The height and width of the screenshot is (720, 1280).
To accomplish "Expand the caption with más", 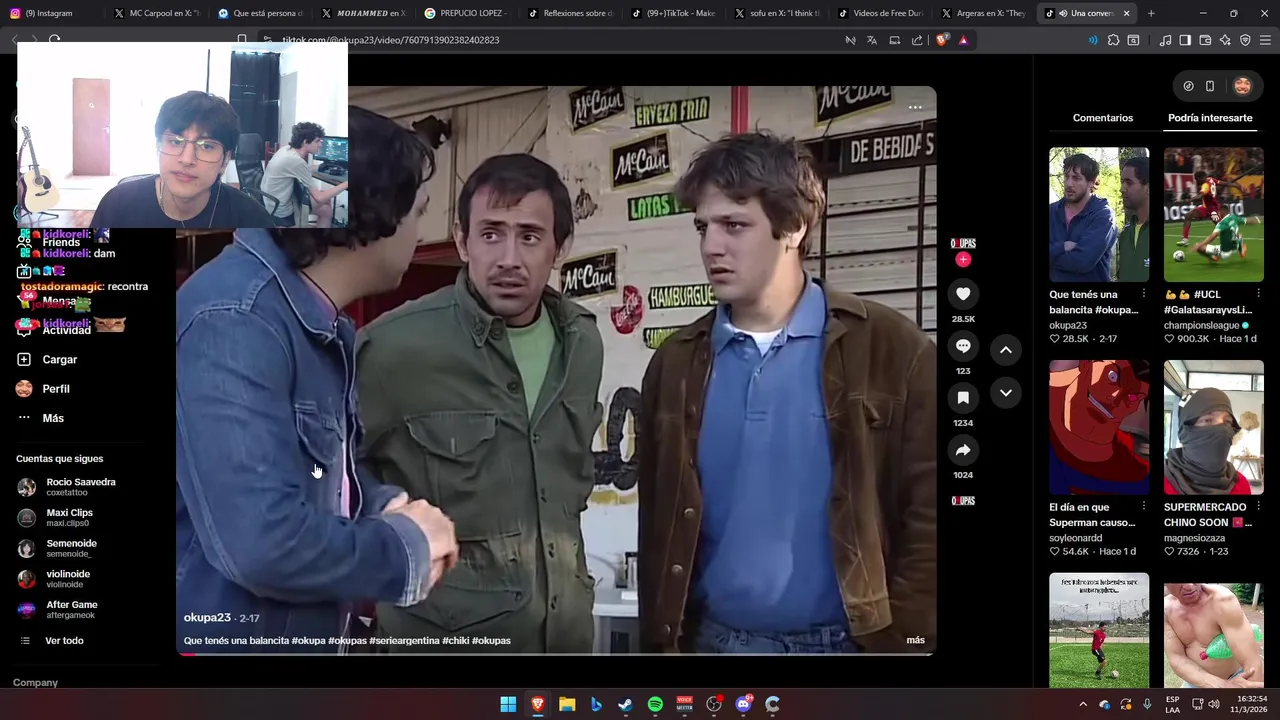I will [915, 640].
